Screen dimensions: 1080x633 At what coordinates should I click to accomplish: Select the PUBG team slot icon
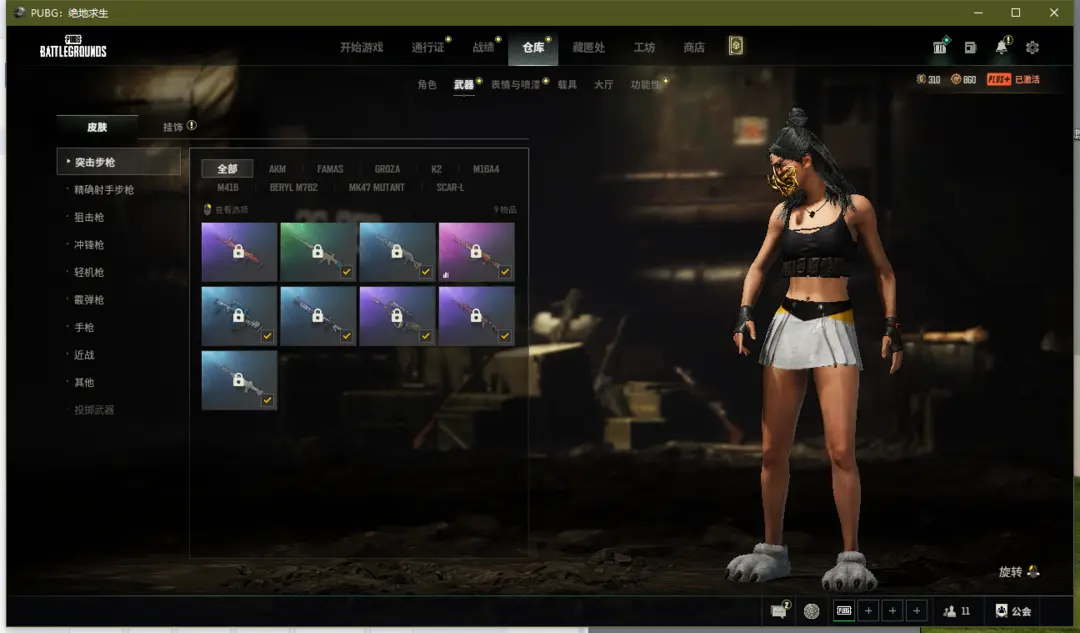pyautogui.click(x=844, y=611)
